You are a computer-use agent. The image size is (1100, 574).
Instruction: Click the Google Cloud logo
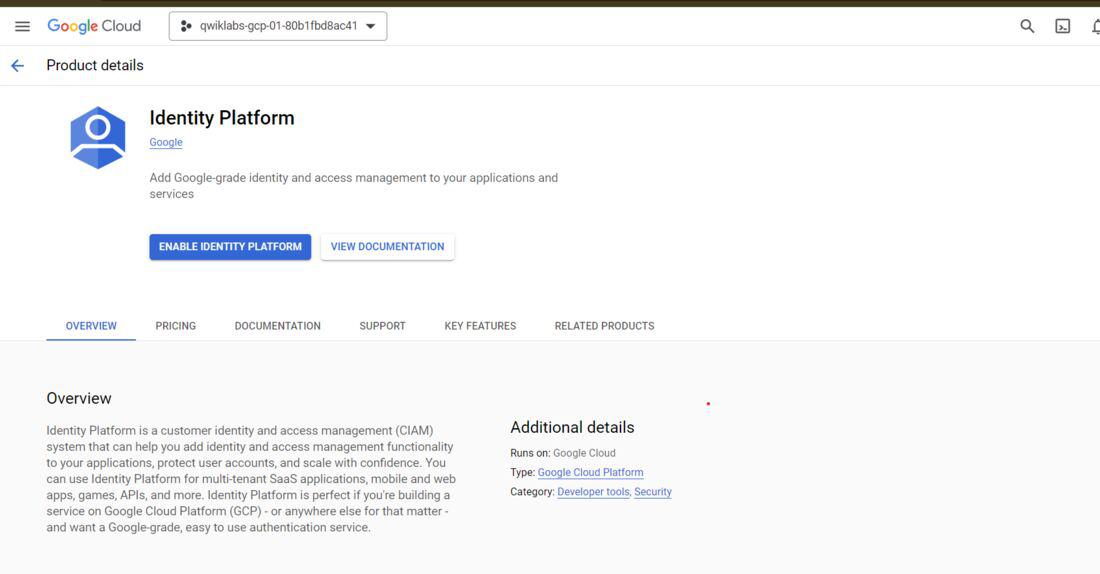click(x=94, y=26)
